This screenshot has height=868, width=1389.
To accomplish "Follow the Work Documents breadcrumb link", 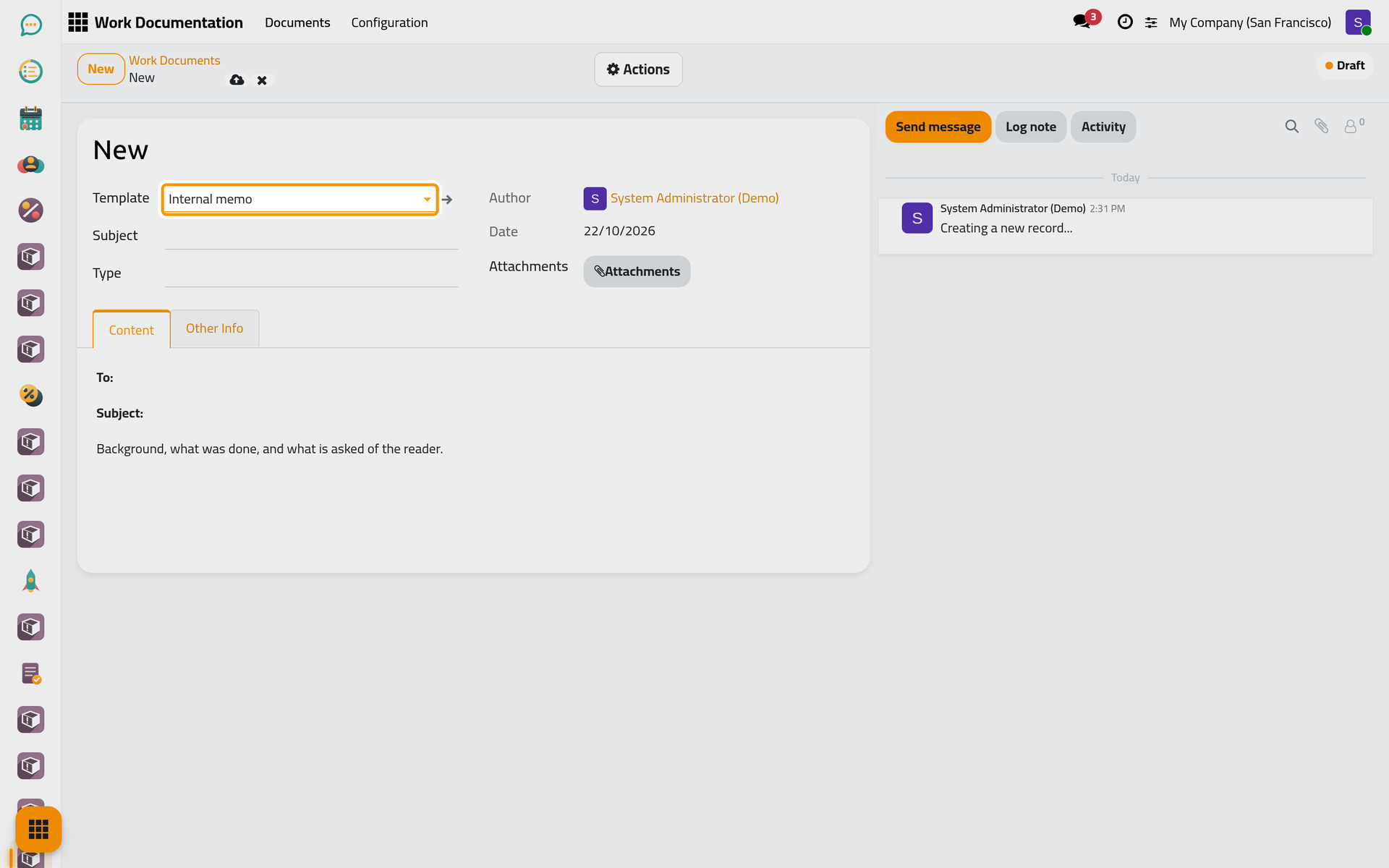I will pos(174,61).
